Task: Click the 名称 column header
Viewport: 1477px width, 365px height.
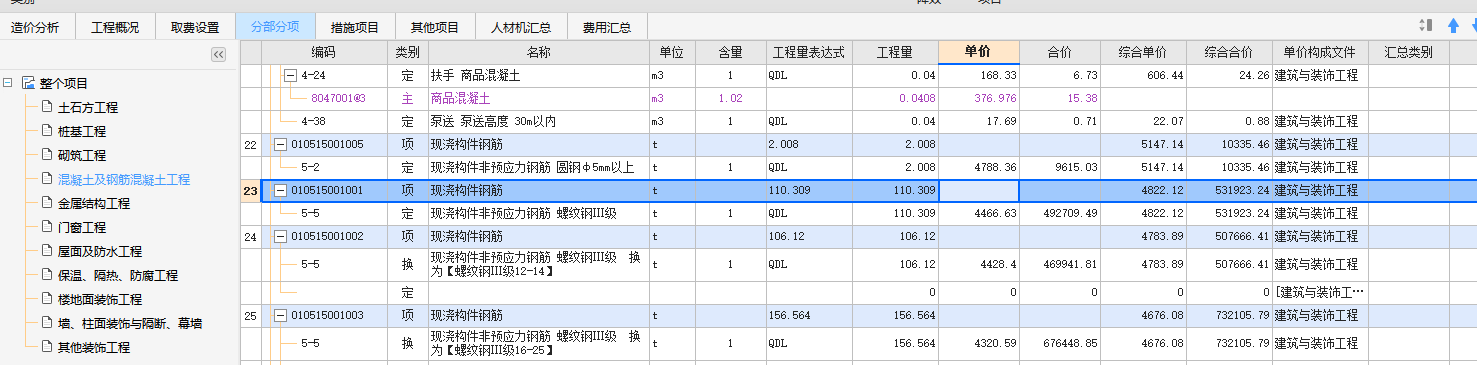Action: click(539, 52)
